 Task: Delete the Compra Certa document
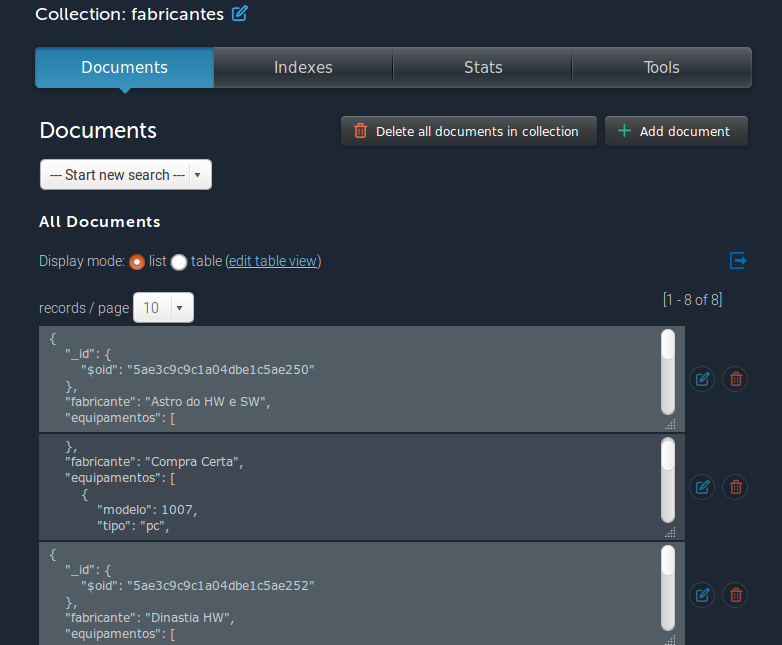click(735, 487)
